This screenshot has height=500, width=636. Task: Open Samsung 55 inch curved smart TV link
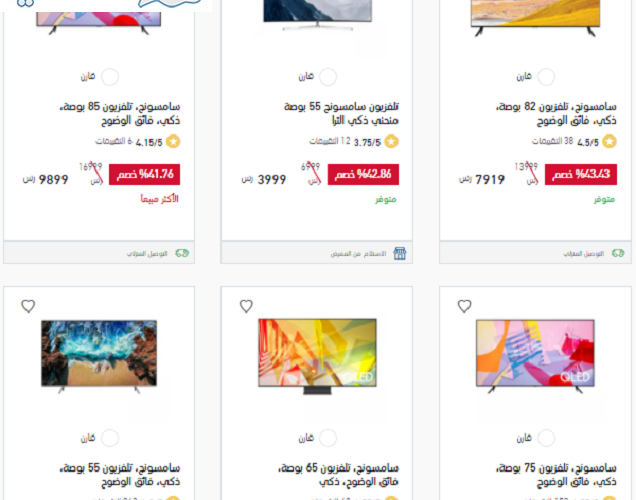341,113
